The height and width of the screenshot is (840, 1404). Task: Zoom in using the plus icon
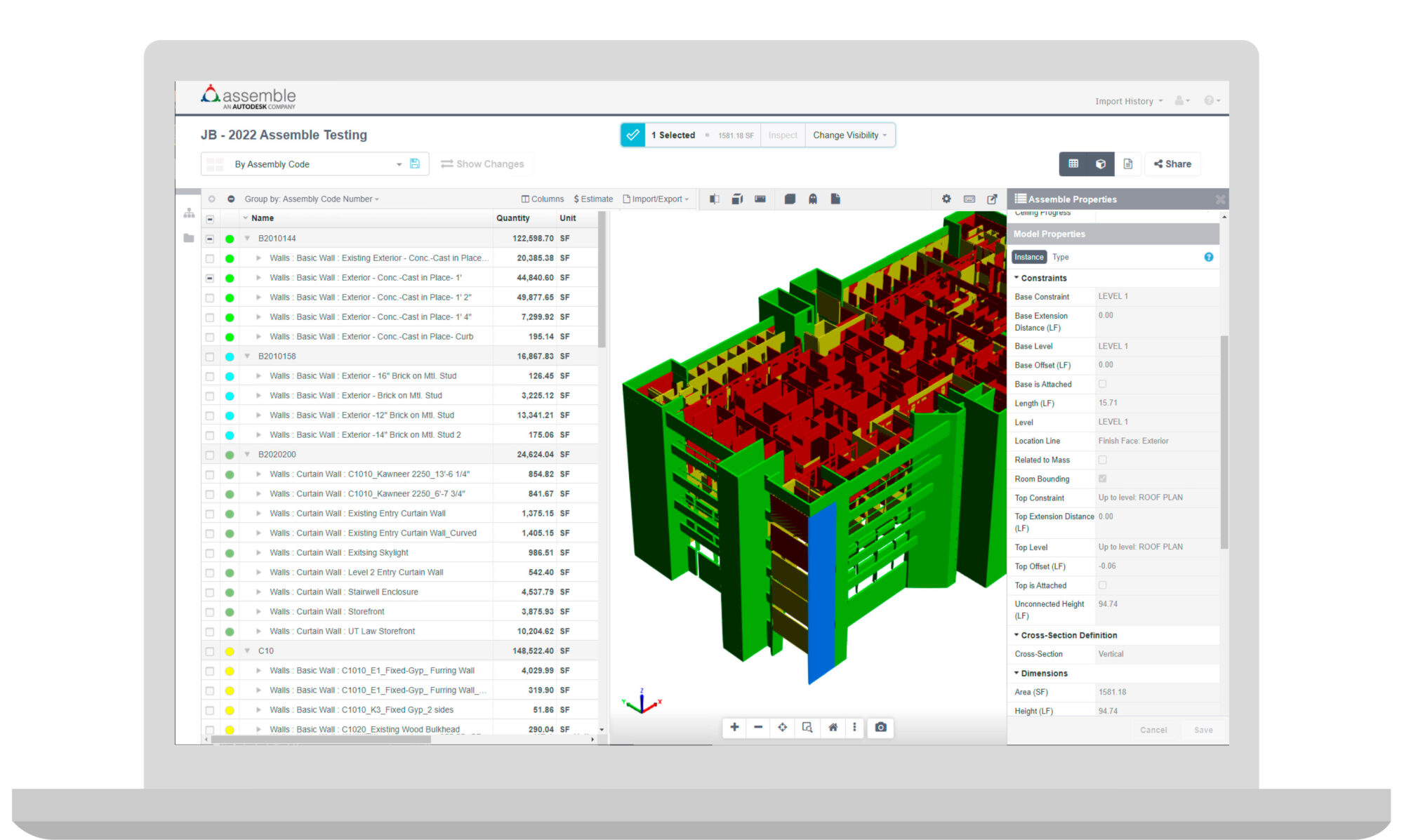pos(734,728)
